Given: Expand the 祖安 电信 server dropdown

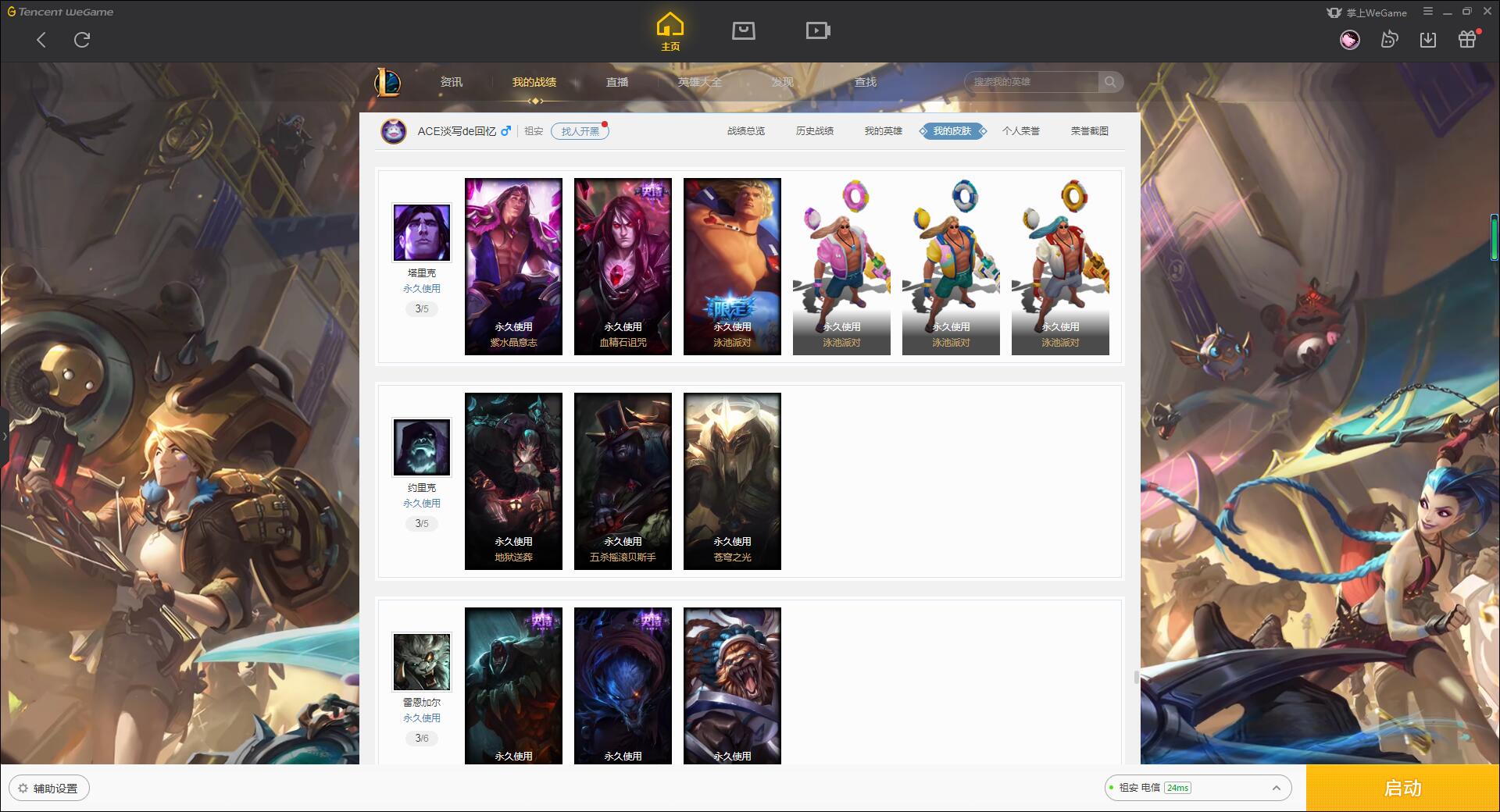Looking at the screenshot, I should pyautogui.click(x=1197, y=788).
